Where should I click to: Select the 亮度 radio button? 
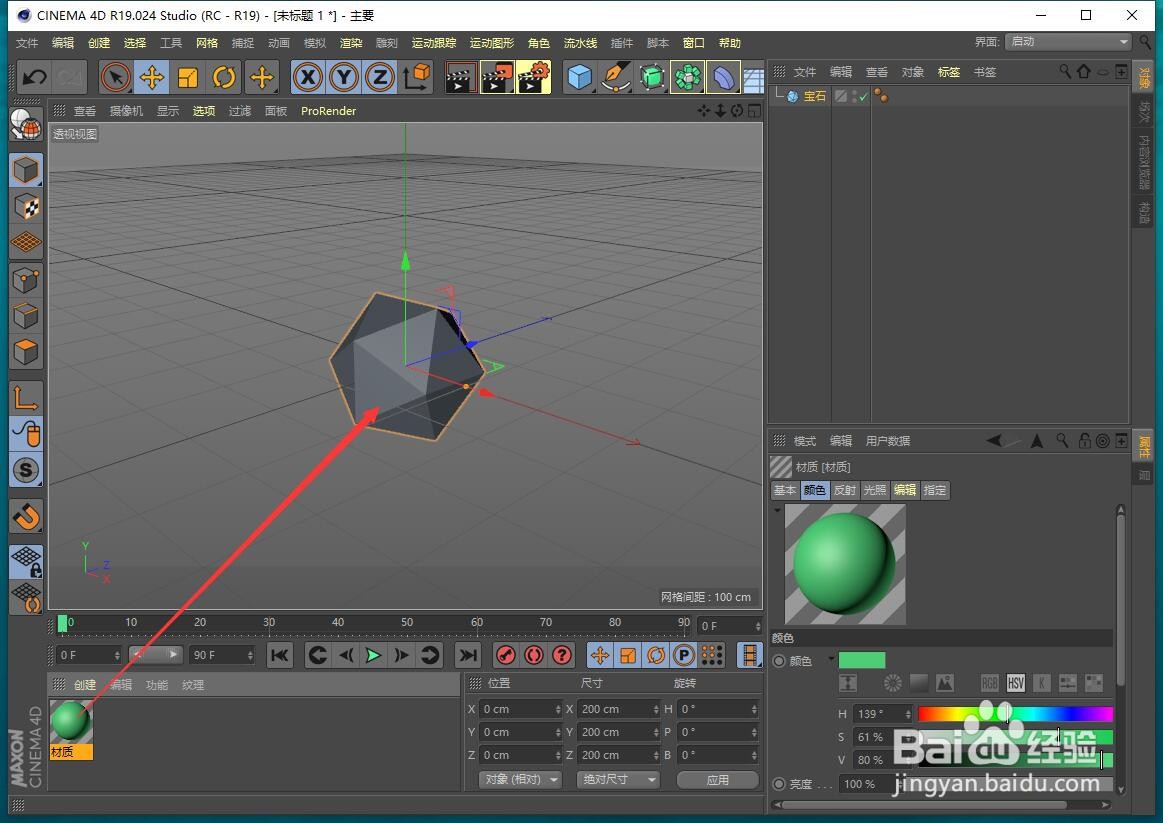tap(779, 784)
